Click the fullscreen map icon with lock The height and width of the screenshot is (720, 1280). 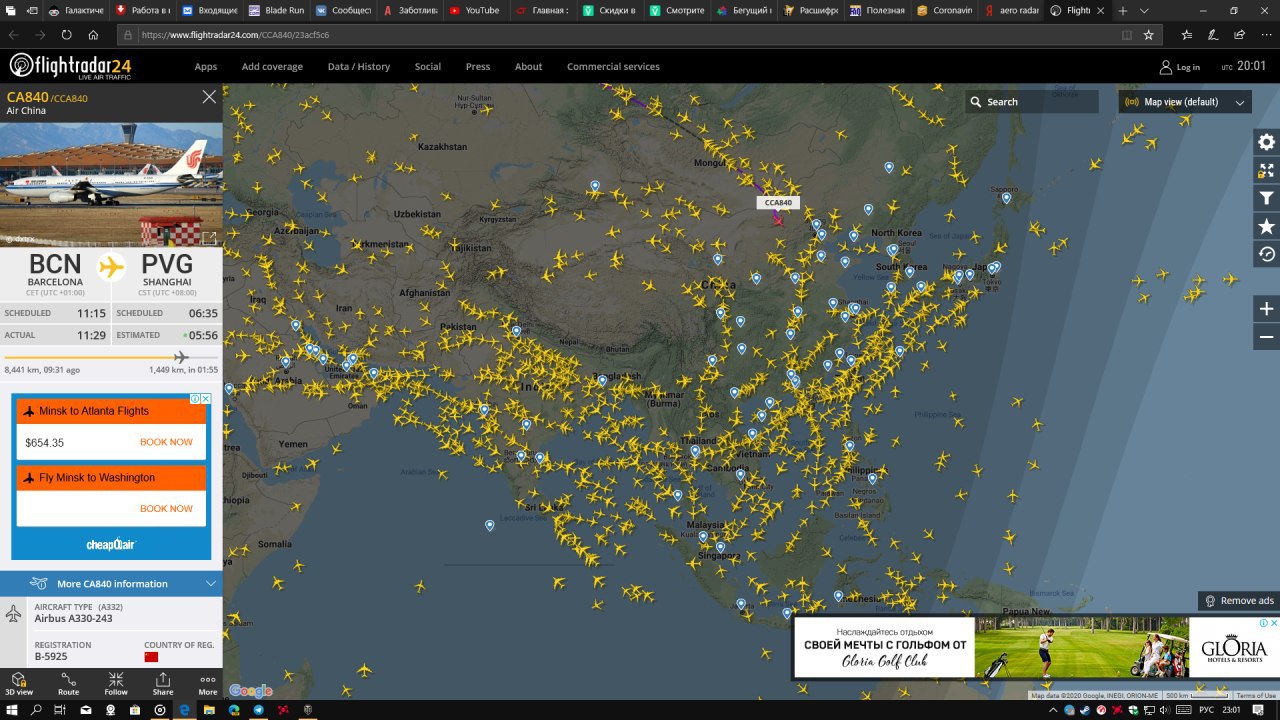tap(1266, 170)
